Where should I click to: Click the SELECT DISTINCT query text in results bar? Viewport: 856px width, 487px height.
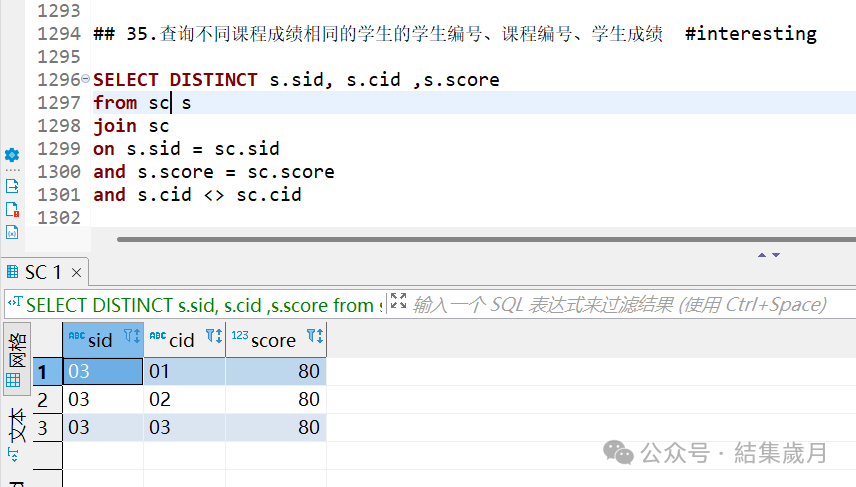pyautogui.click(x=204, y=305)
